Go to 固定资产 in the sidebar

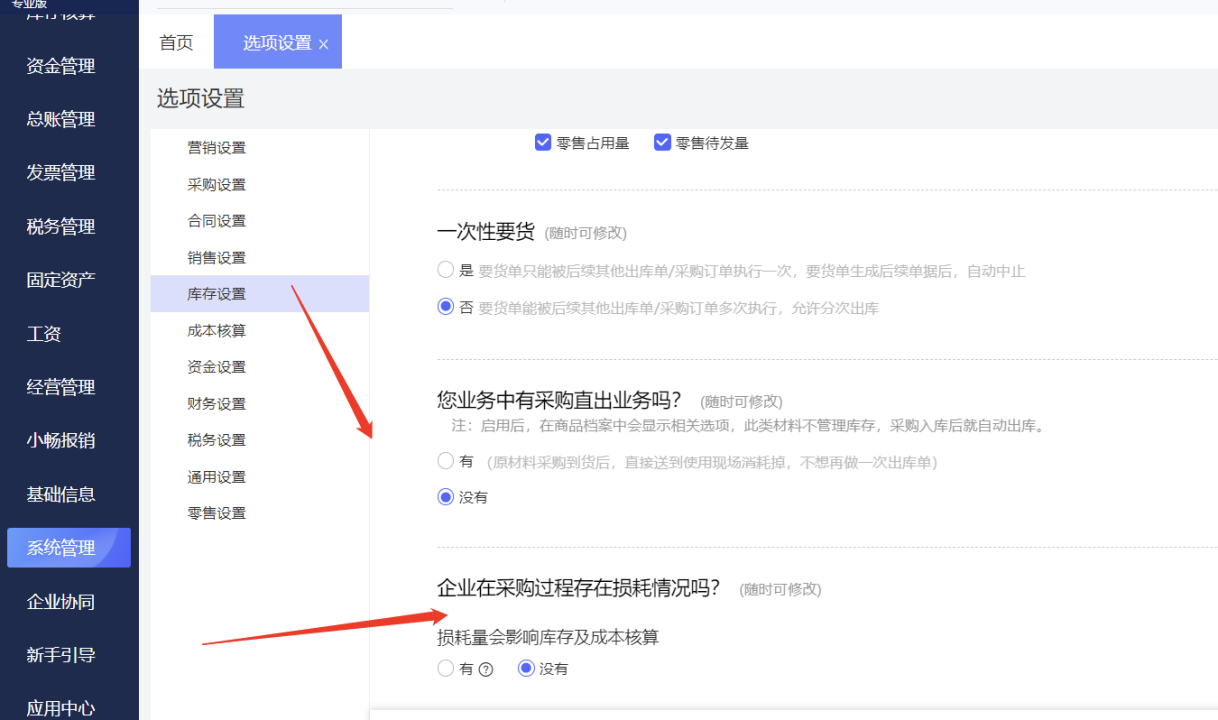61,280
